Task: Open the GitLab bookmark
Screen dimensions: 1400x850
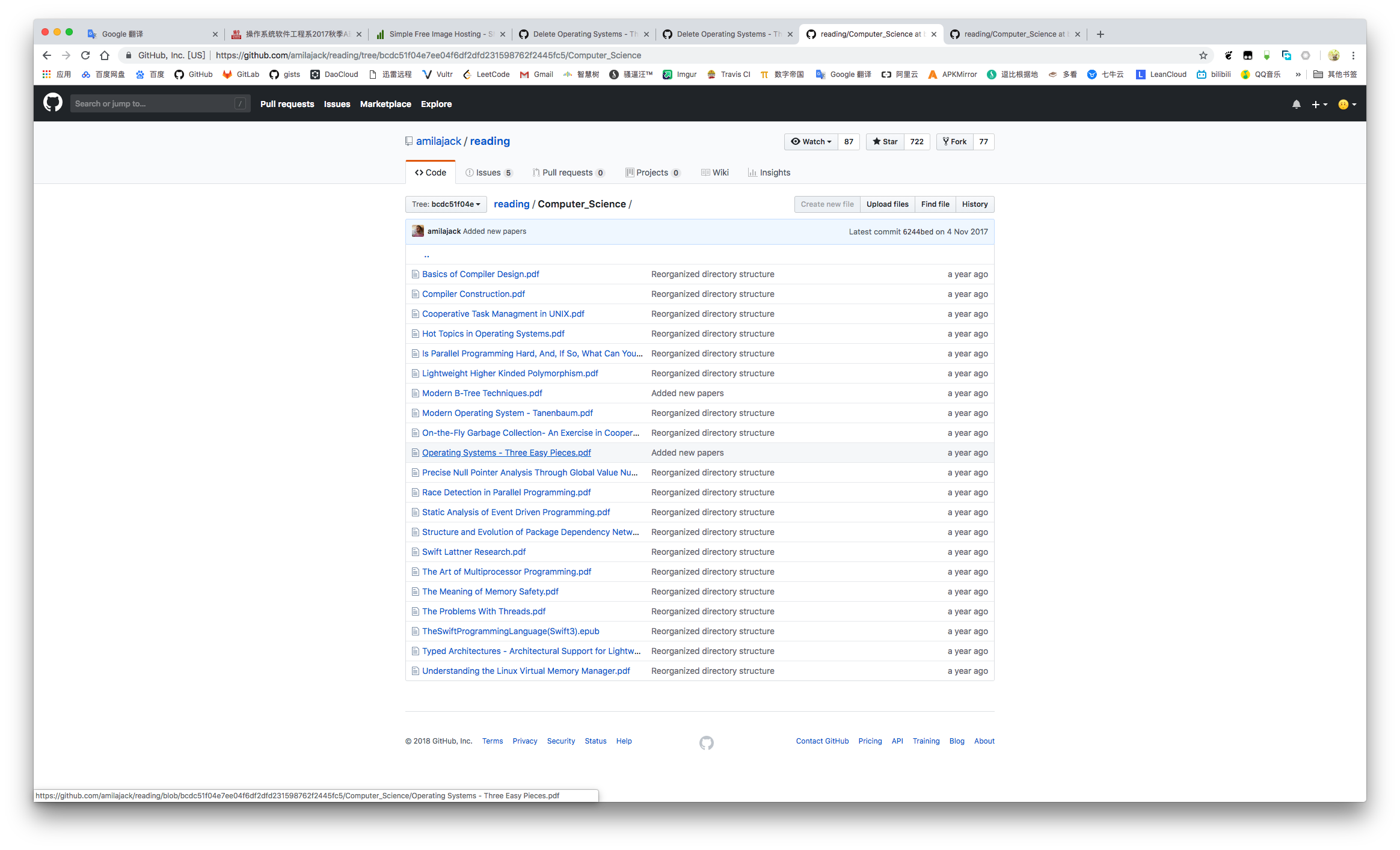Action: (241, 75)
